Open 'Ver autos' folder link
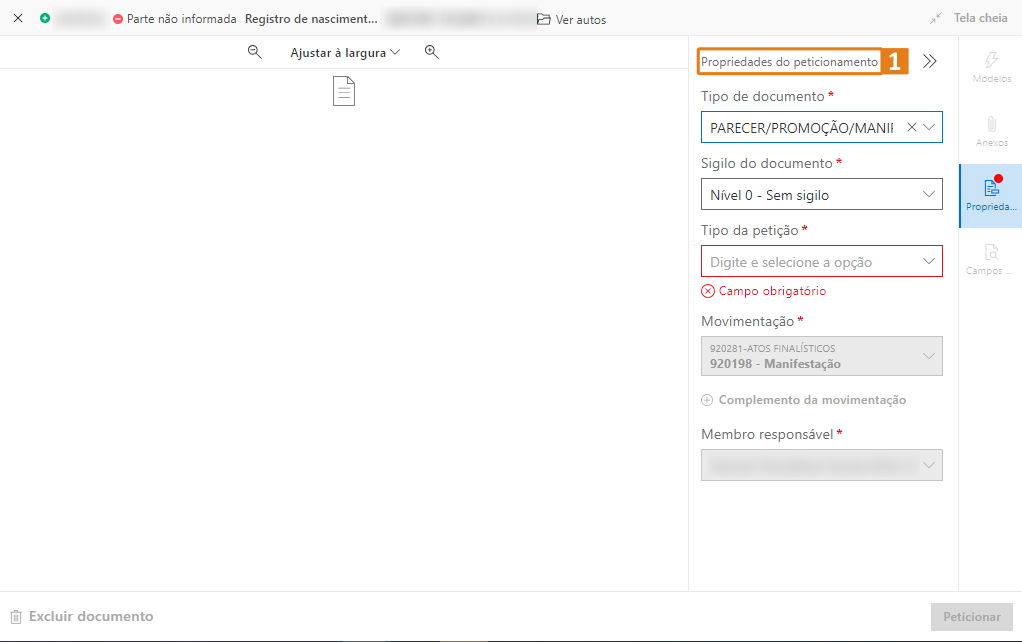The width and height of the screenshot is (1022, 642). [571, 19]
